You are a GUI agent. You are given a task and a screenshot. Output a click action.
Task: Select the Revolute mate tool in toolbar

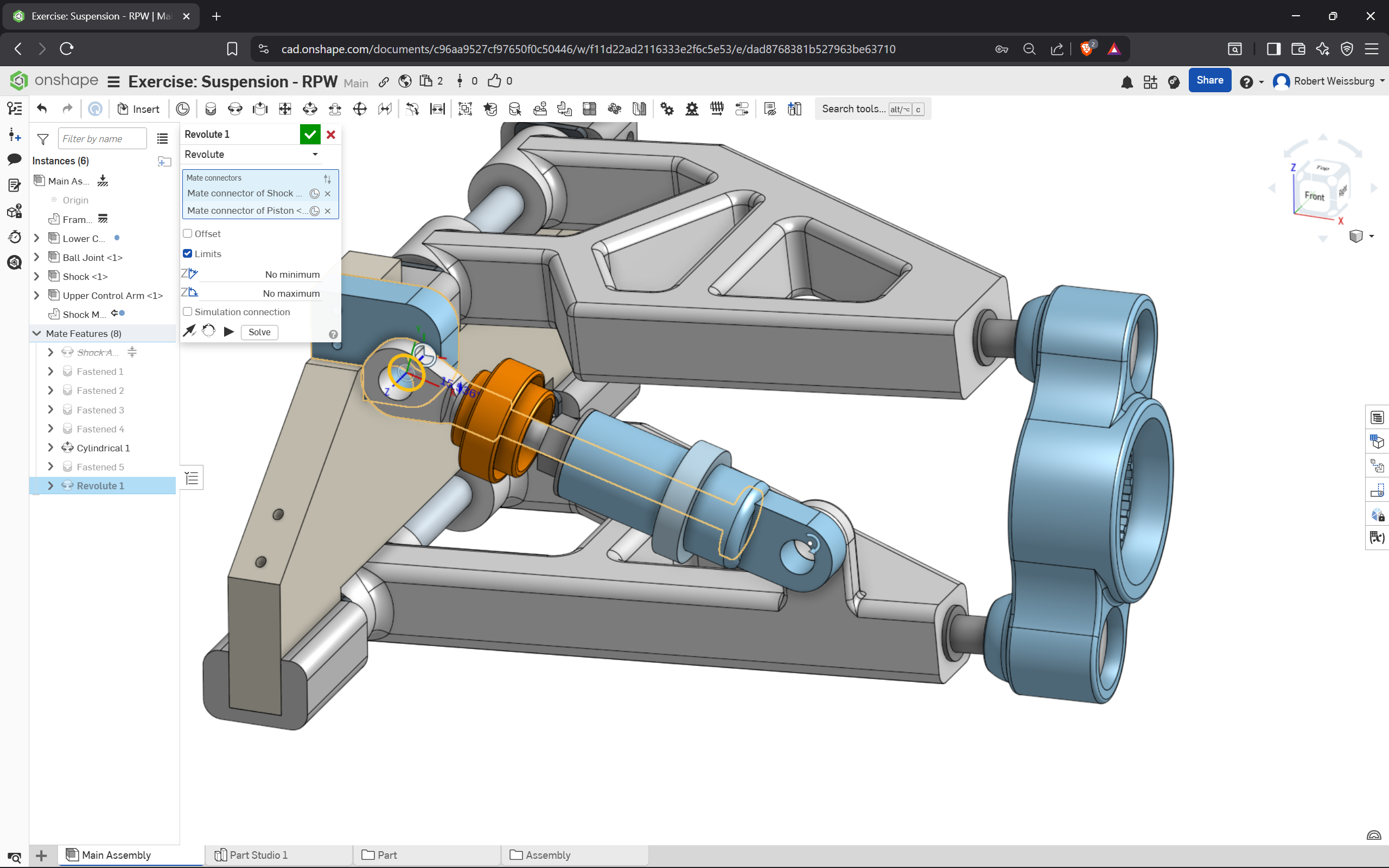point(235,109)
